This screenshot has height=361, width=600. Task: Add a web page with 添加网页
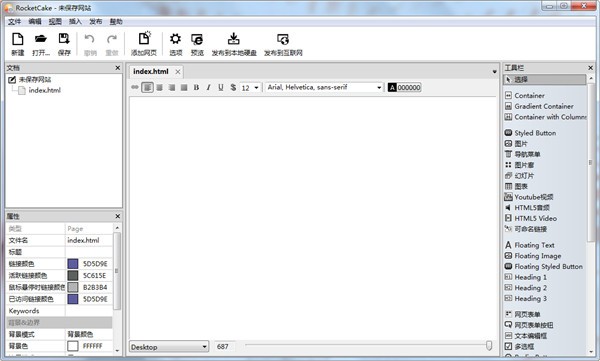144,44
